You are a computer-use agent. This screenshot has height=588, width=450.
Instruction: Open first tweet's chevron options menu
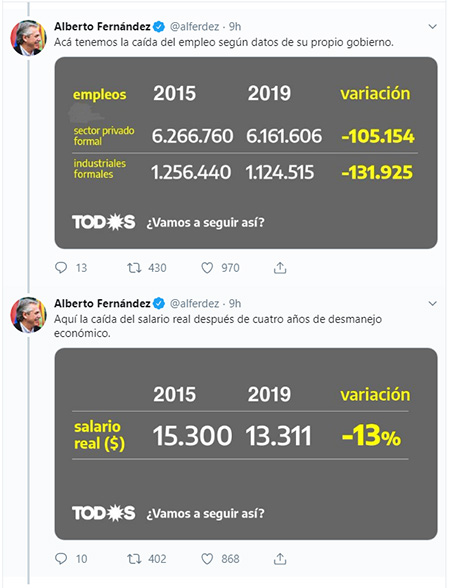pos(432,27)
